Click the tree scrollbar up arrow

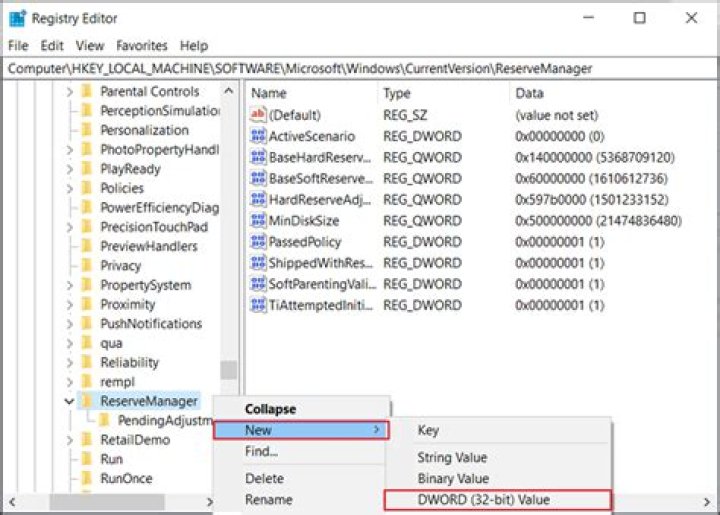(228, 91)
